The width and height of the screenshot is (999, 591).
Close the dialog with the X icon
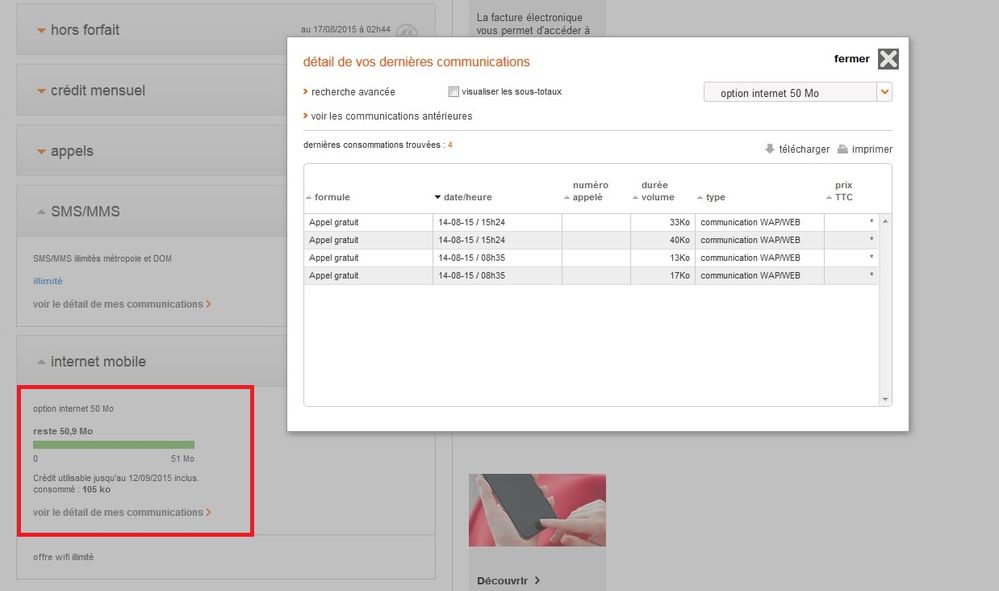pyautogui.click(x=888, y=59)
